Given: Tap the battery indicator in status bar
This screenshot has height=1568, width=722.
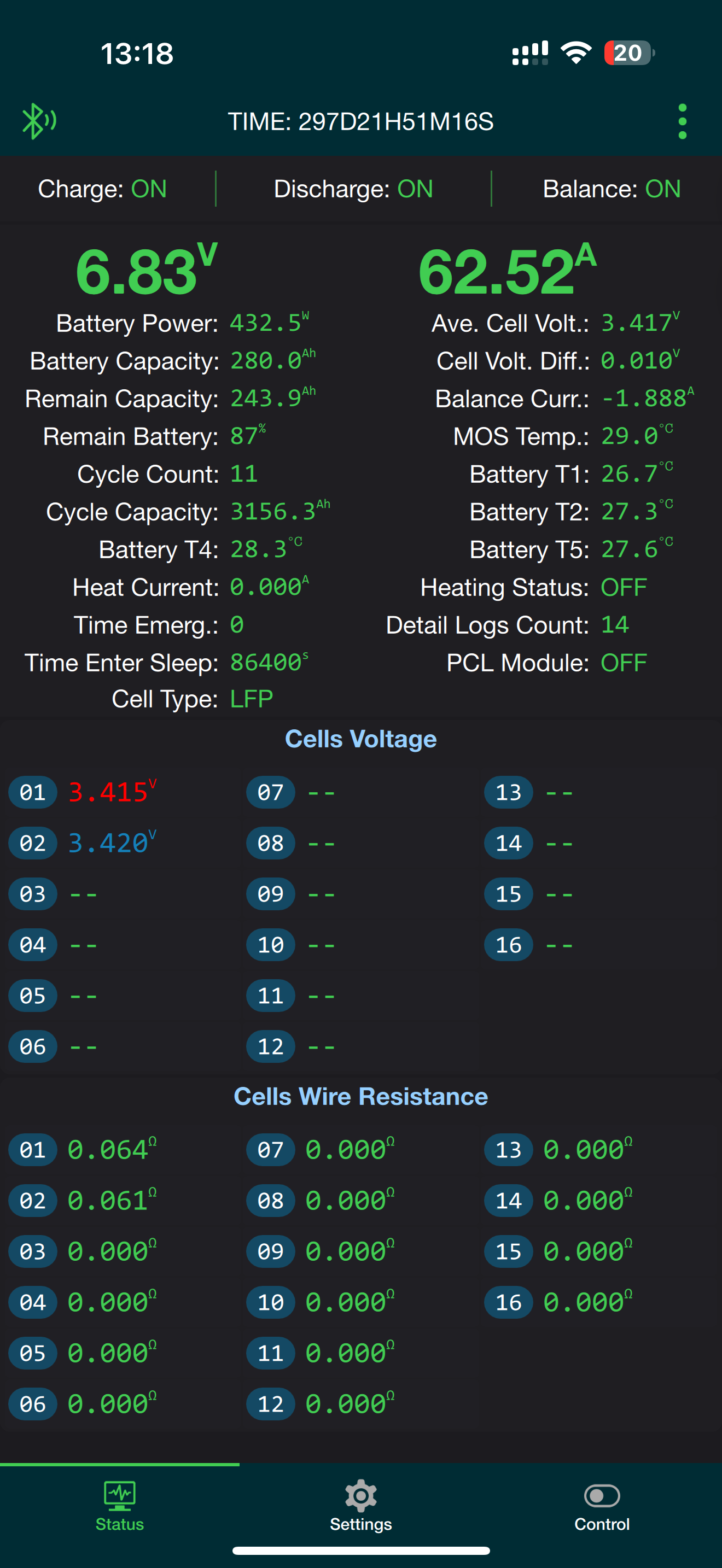Looking at the screenshot, I should pos(630,53).
